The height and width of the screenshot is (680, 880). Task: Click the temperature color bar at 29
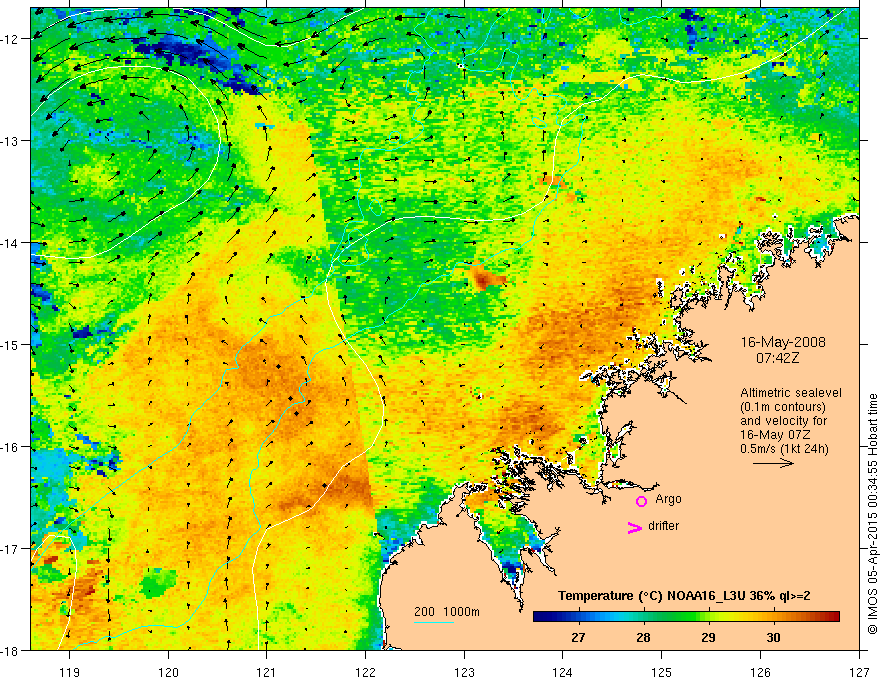click(708, 616)
